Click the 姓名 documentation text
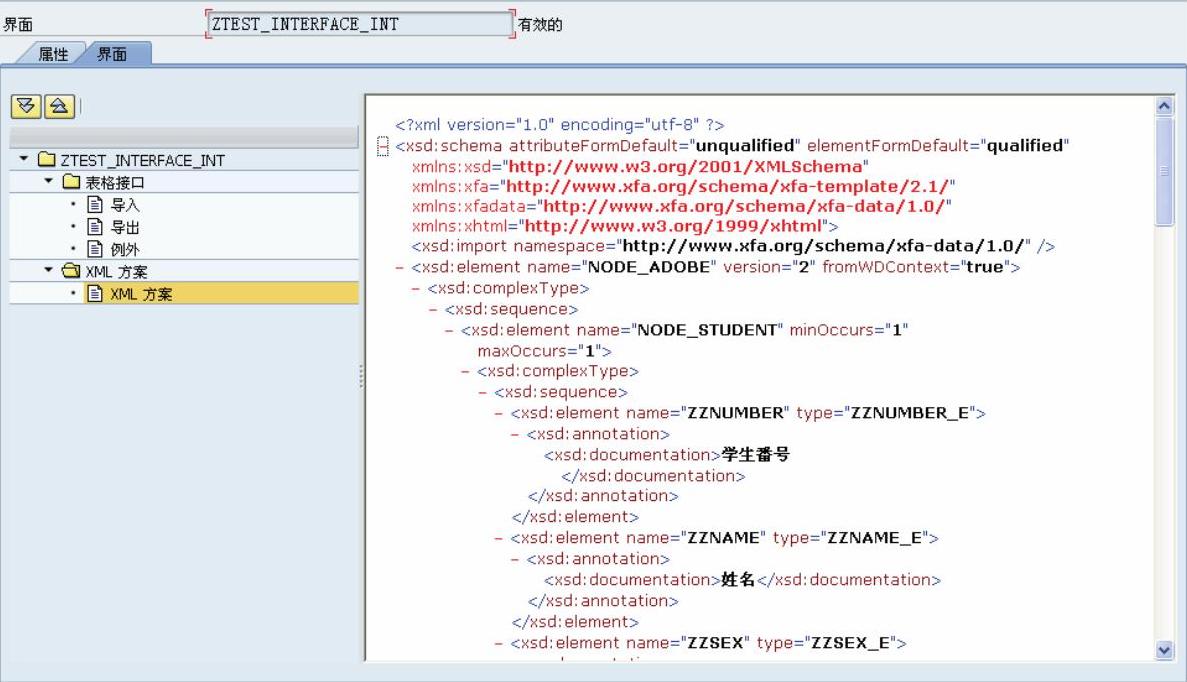Image resolution: width=1187 pixels, height=682 pixels. (x=738, y=579)
